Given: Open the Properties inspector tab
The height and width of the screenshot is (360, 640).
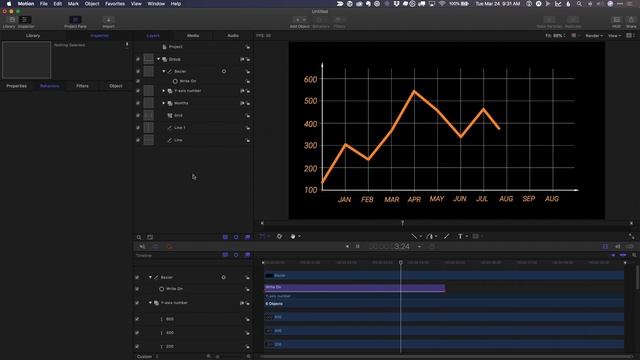Looking at the screenshot, I should coord(17,86).
